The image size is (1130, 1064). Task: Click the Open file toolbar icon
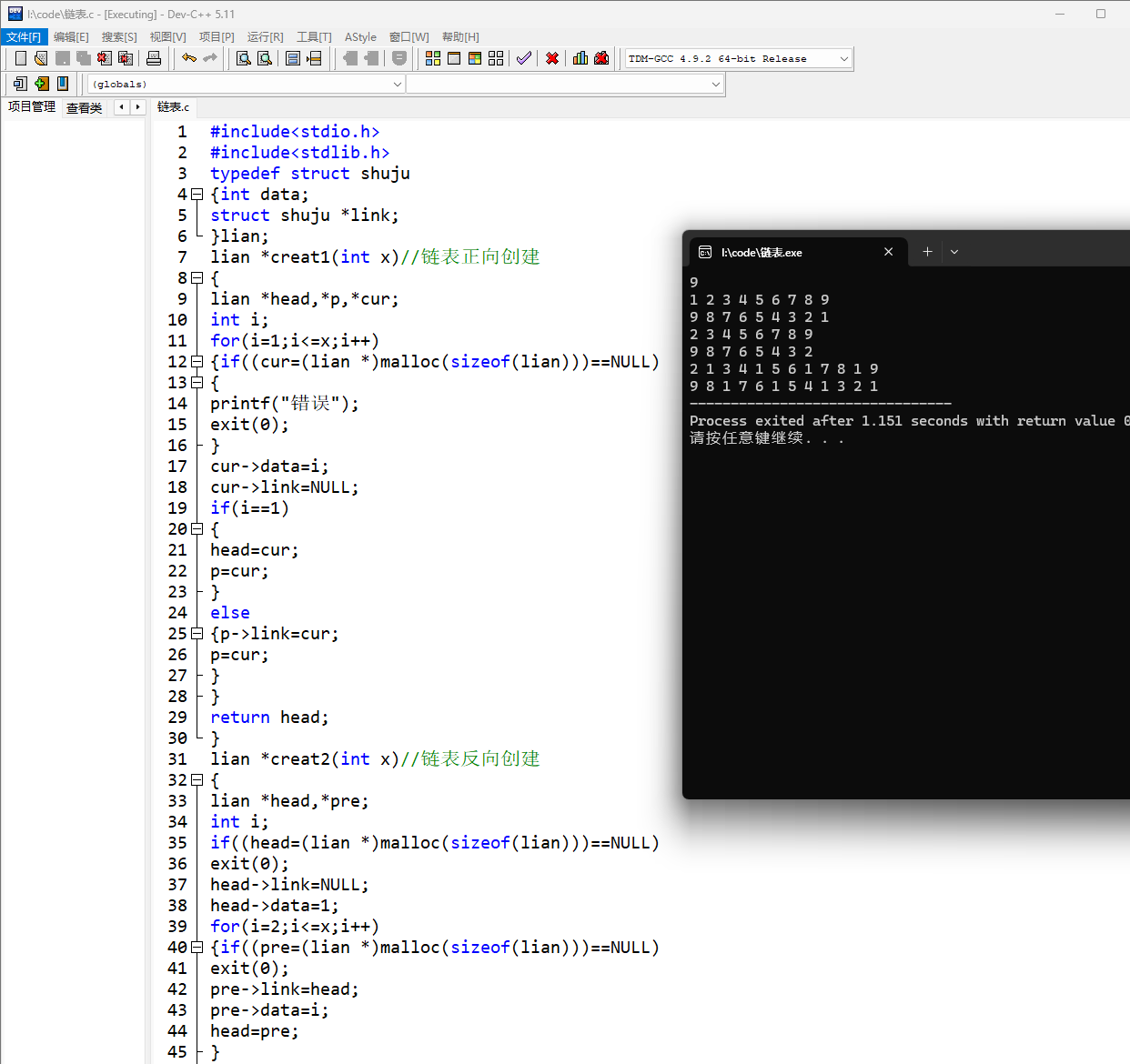coord(41,58)
